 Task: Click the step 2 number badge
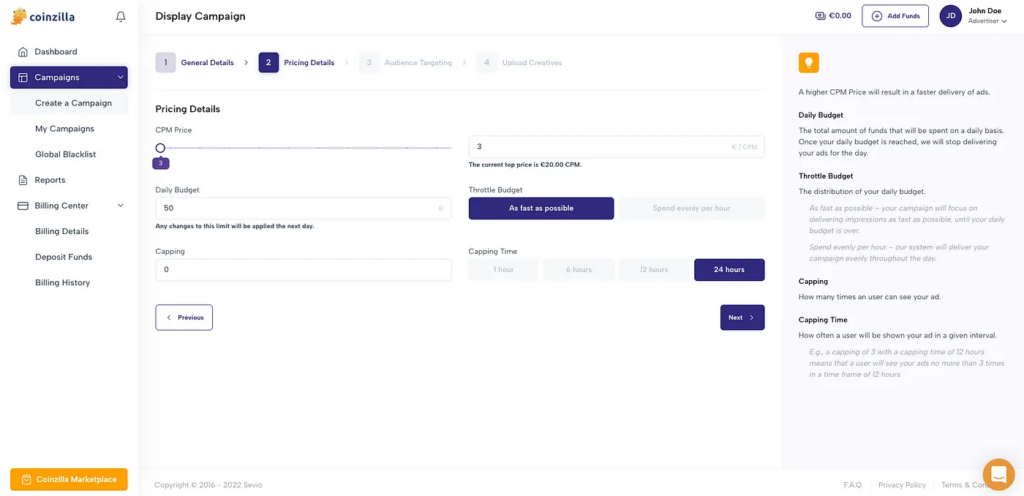268,63
